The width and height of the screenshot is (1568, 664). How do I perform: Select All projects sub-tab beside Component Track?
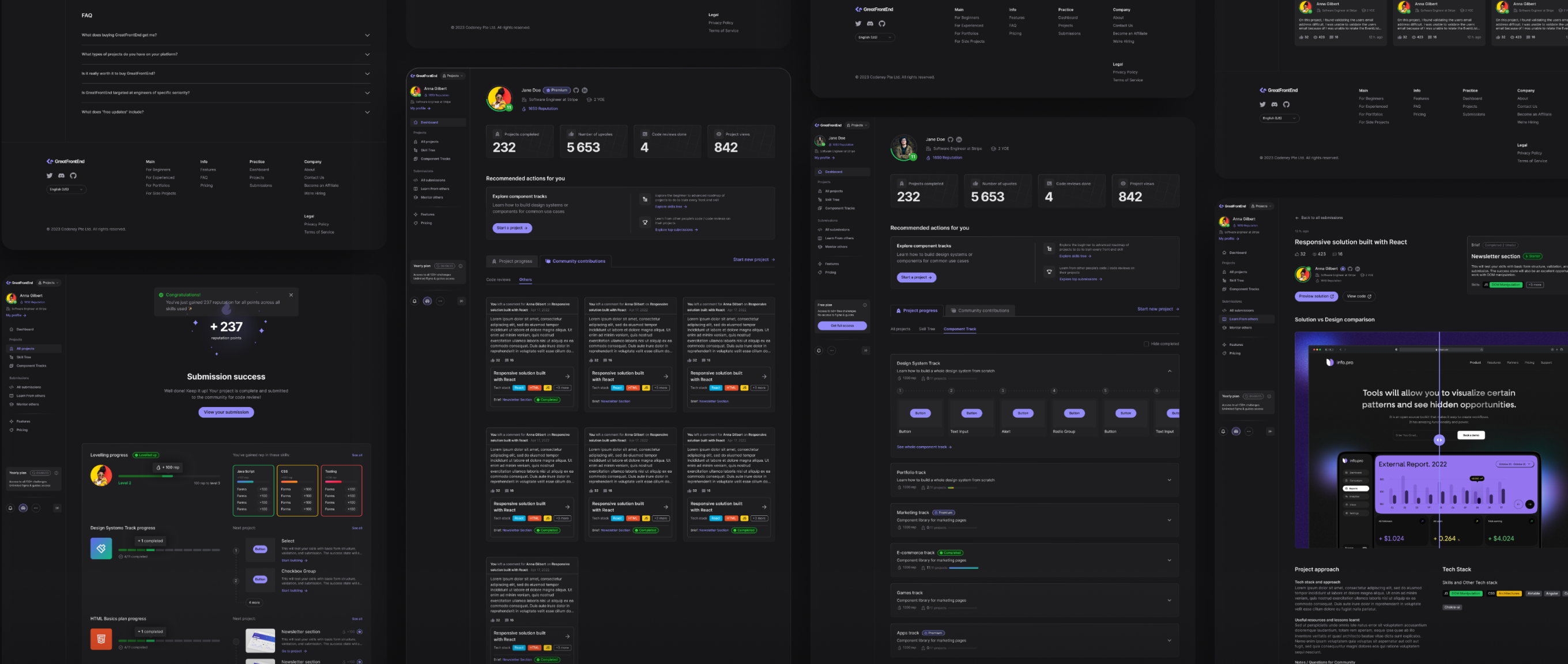[900, 329]
